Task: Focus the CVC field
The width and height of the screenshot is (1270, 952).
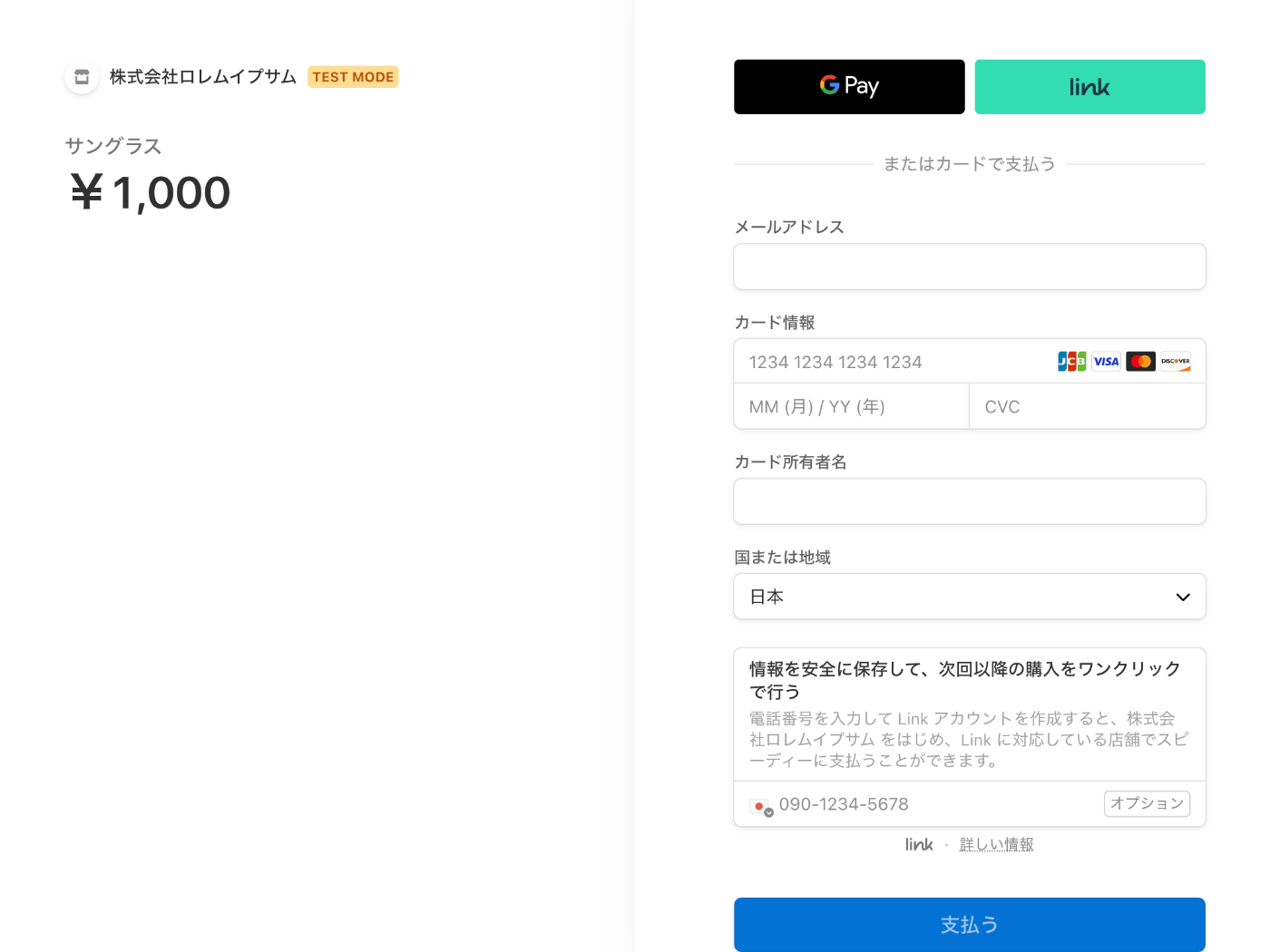Action: pos(1088,406)
